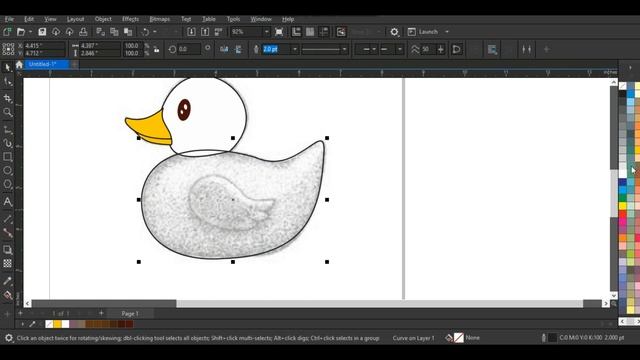640x360 pixels.
Task: Expand the document palette flyout arrow
Action: click(22, 324)
